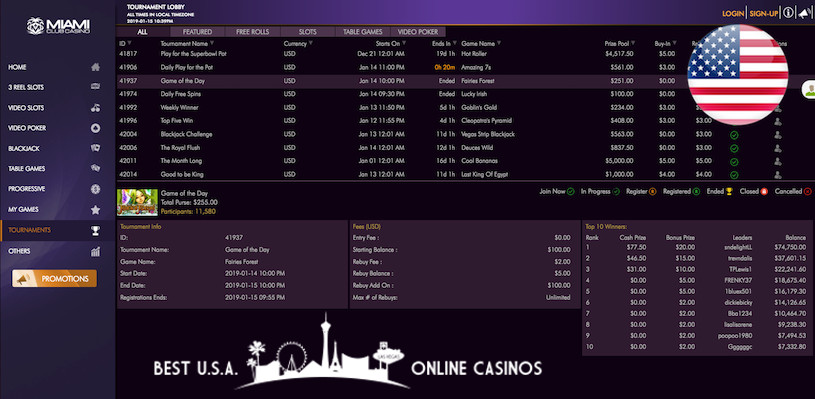Click the Promotions button
This screenshot has width=815, height=399.
pos(55,279)
